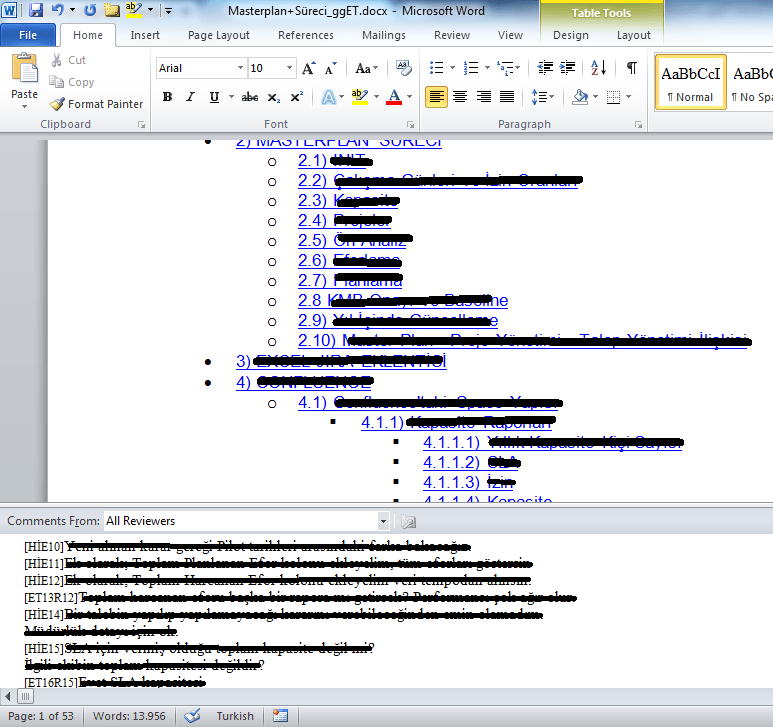Image resolution: width=773 pixels, height=727 pixels.
Task: Click Turkish language indicator
Action: [x=235, y=716]
